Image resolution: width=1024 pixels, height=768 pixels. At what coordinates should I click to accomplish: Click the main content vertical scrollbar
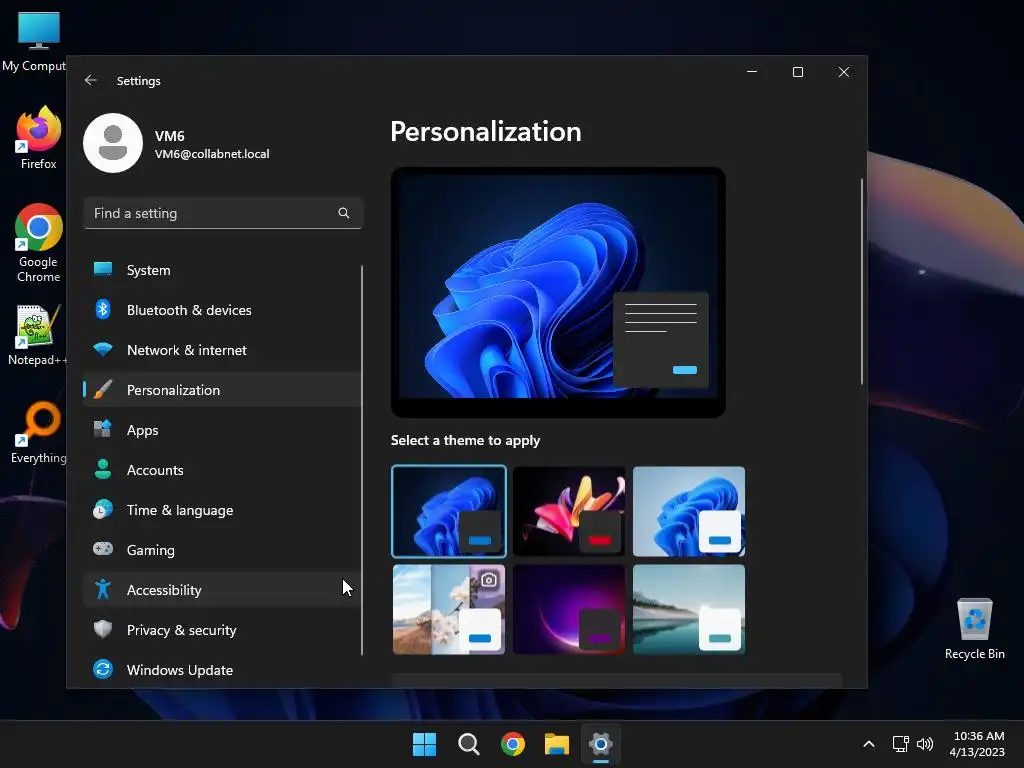pyautogui.click(x=861, y=281)
